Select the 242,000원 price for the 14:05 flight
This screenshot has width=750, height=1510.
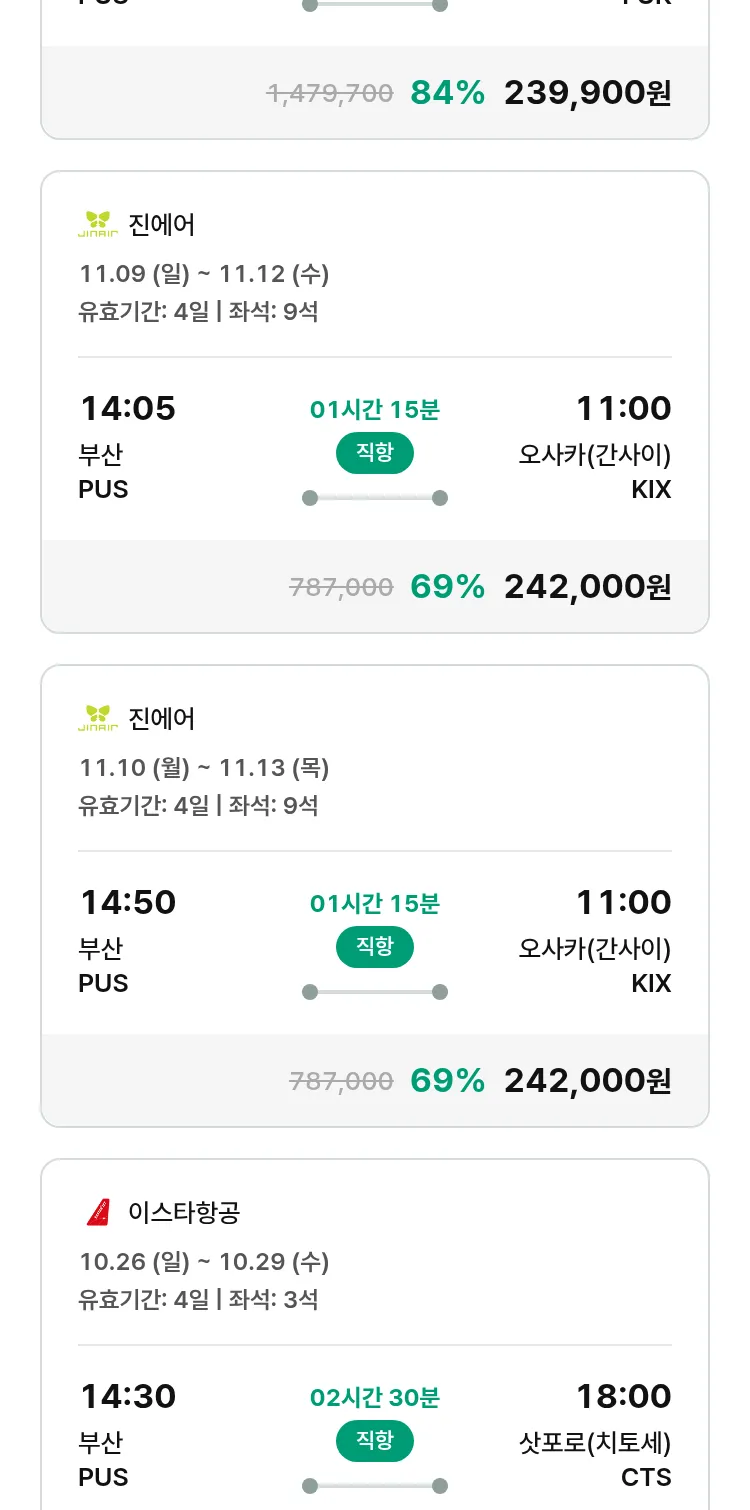tap(587, 587)
